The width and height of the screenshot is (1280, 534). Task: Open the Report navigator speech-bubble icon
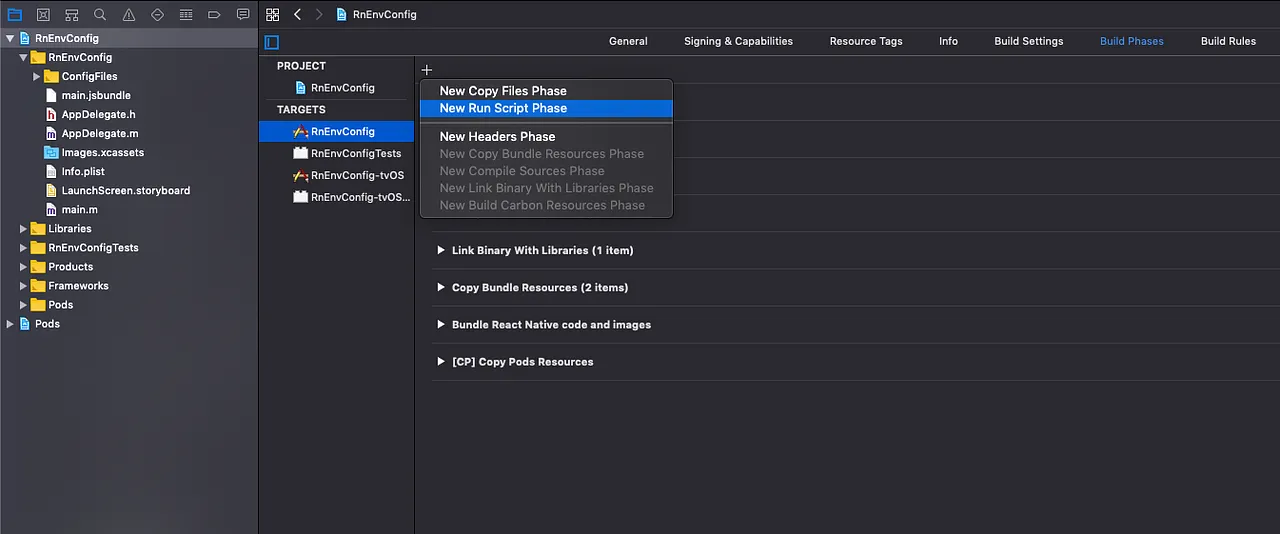pyautogui.click(x=243, y=15)
